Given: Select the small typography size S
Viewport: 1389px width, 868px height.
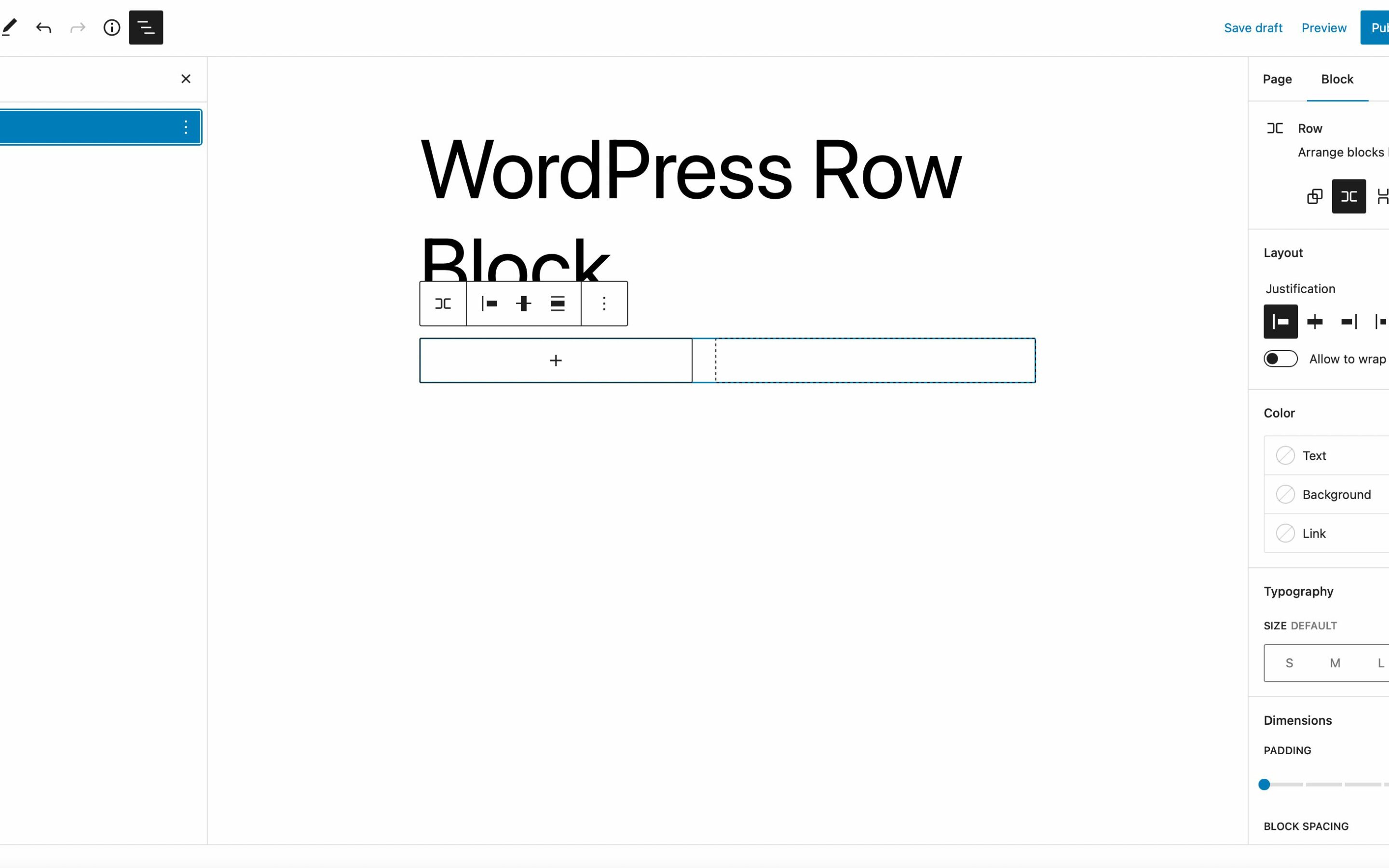Looking at the screenshot, I should [x=1289, y=662].
